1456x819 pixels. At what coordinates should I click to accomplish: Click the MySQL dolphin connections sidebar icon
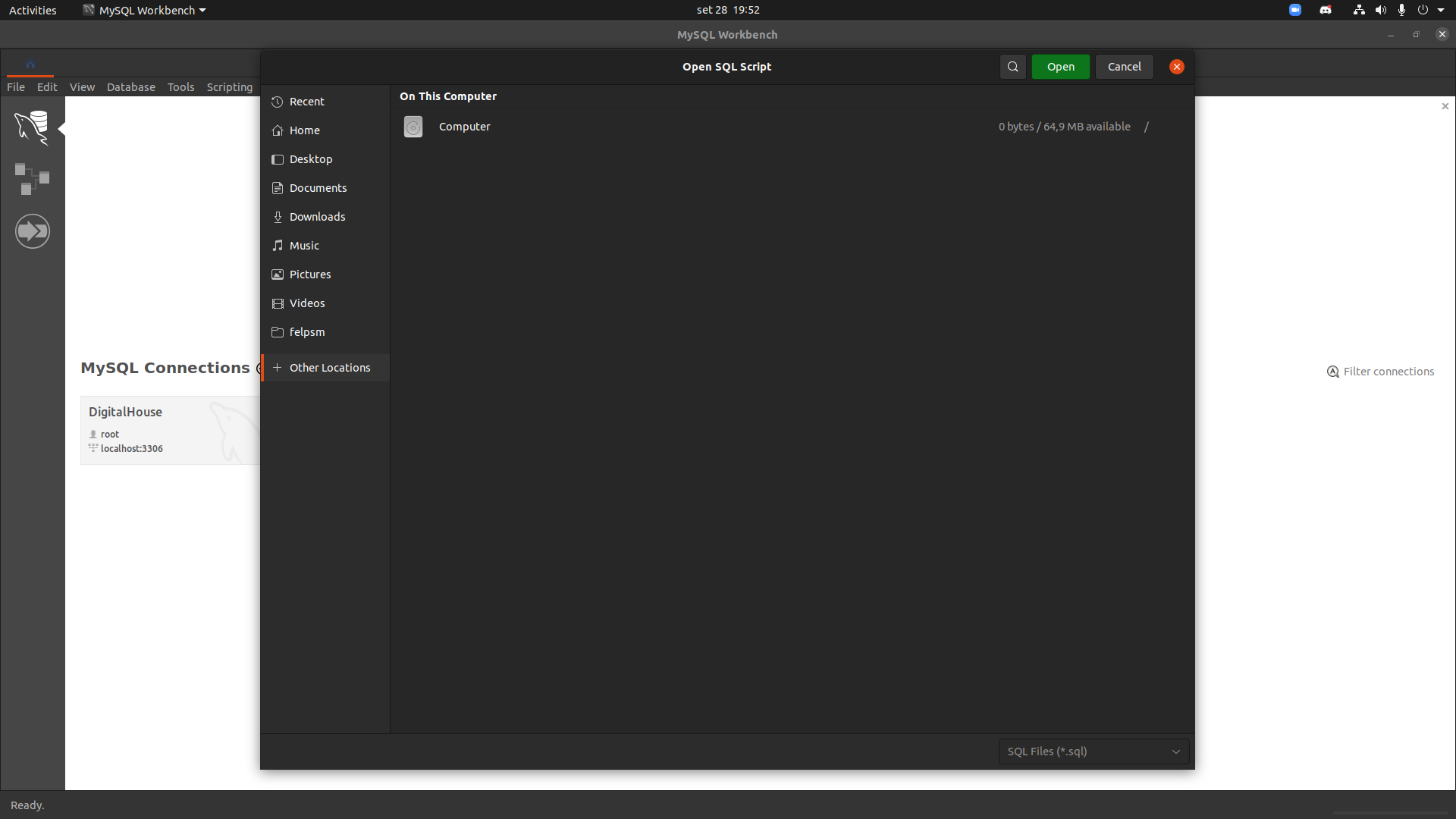[32, 127]
